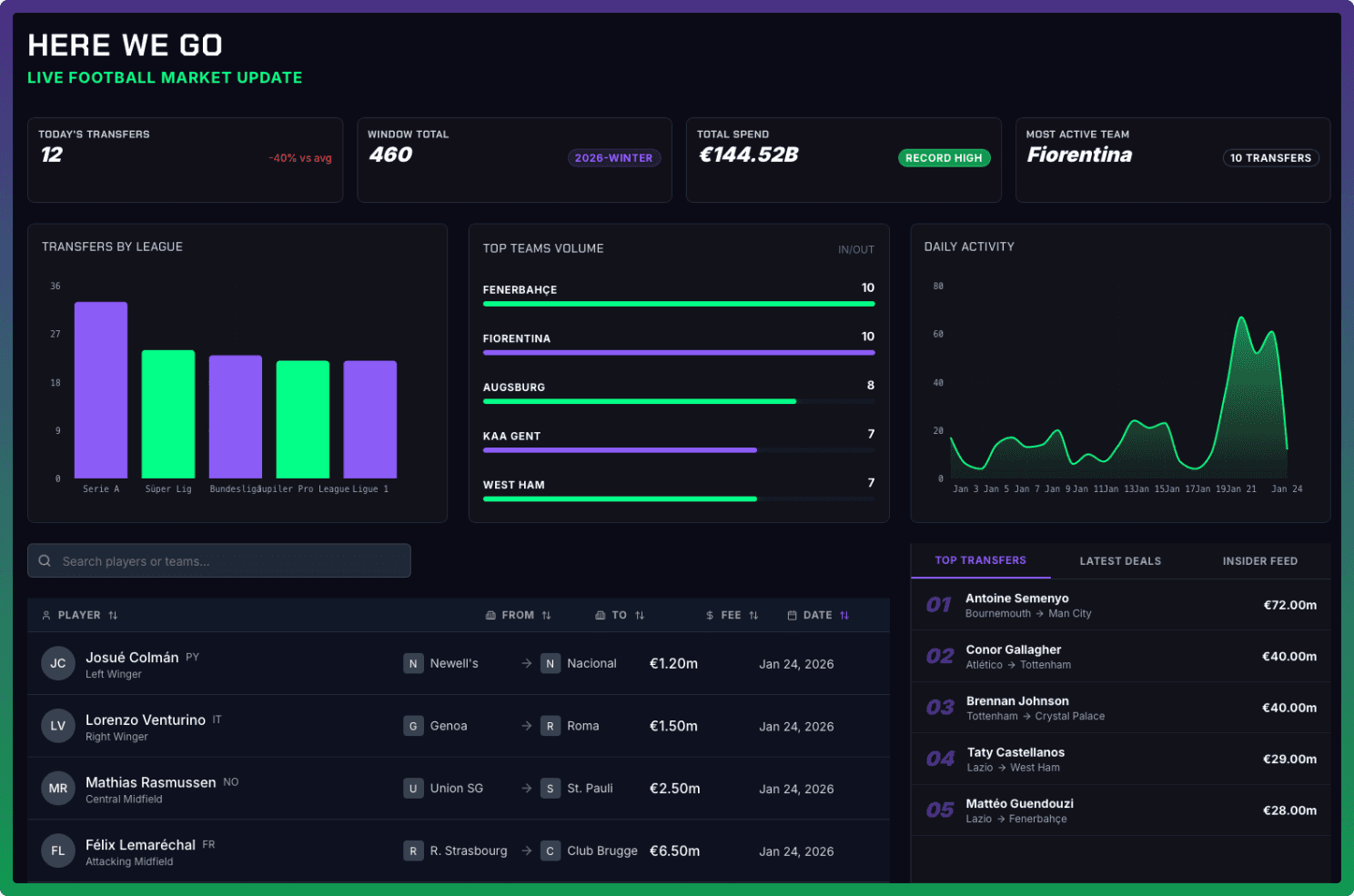Select the Josué Colmán player name
1354x896 pixels.
132,658
